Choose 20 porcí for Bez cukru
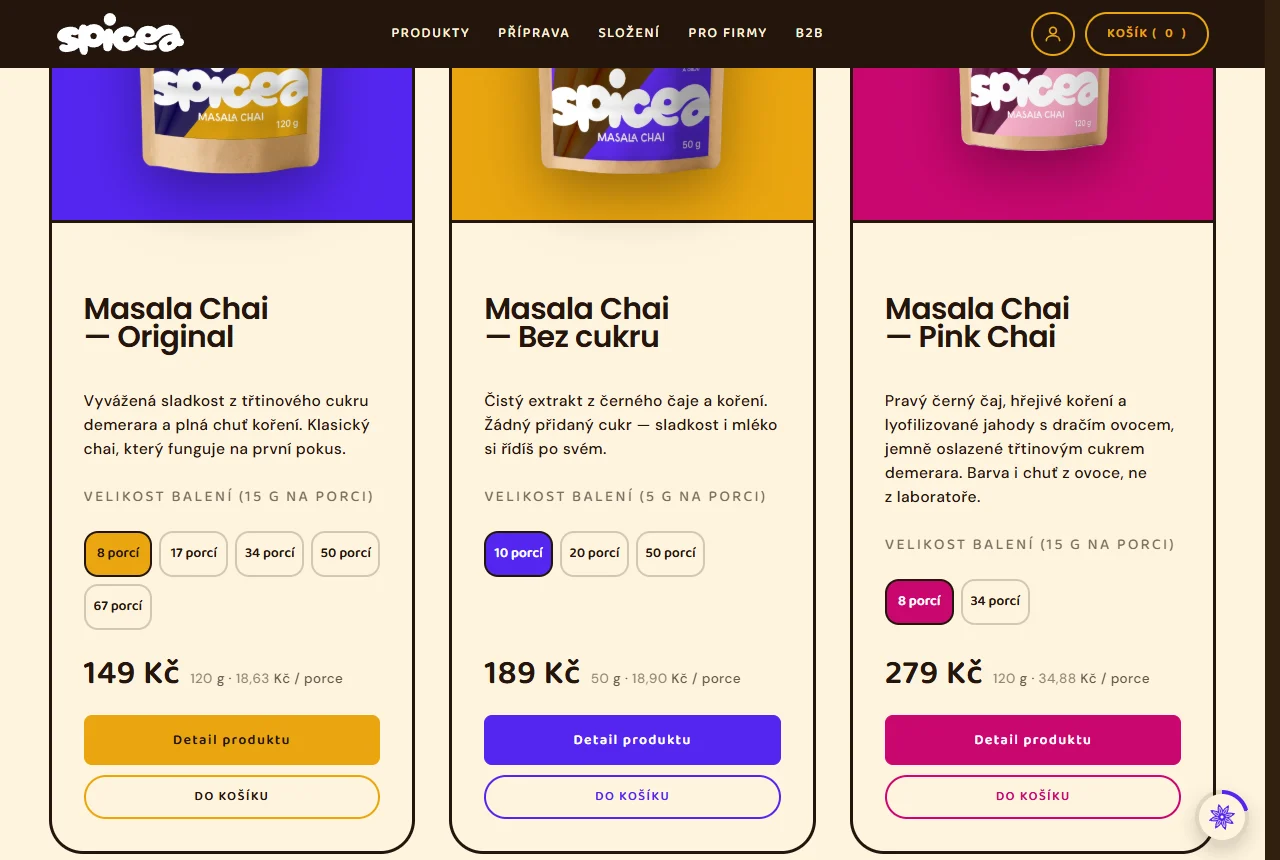 pos(594,554)
